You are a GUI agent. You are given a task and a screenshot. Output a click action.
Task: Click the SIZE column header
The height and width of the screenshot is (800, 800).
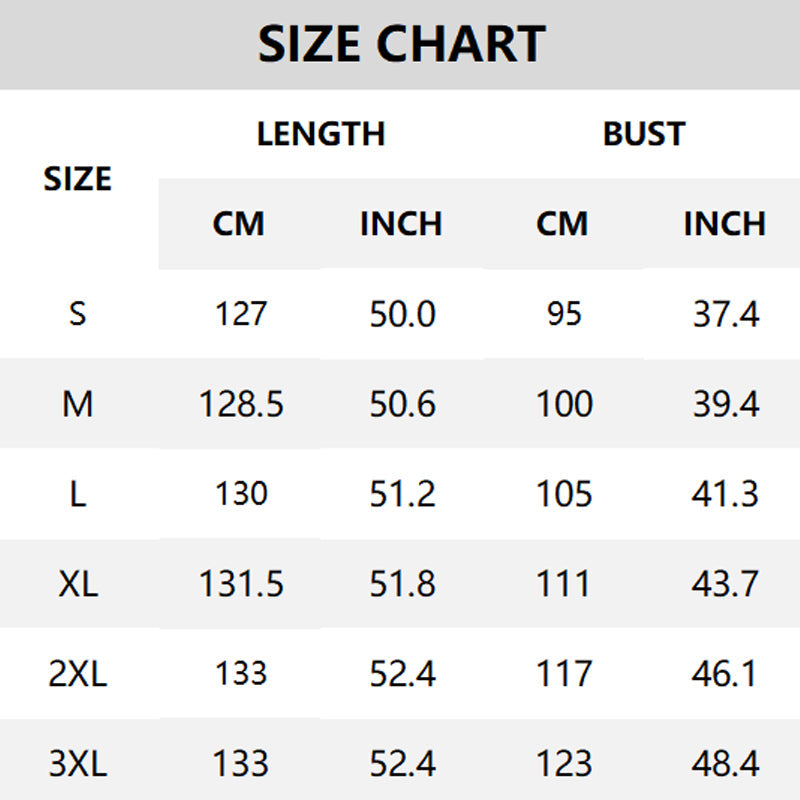(78, 179)
